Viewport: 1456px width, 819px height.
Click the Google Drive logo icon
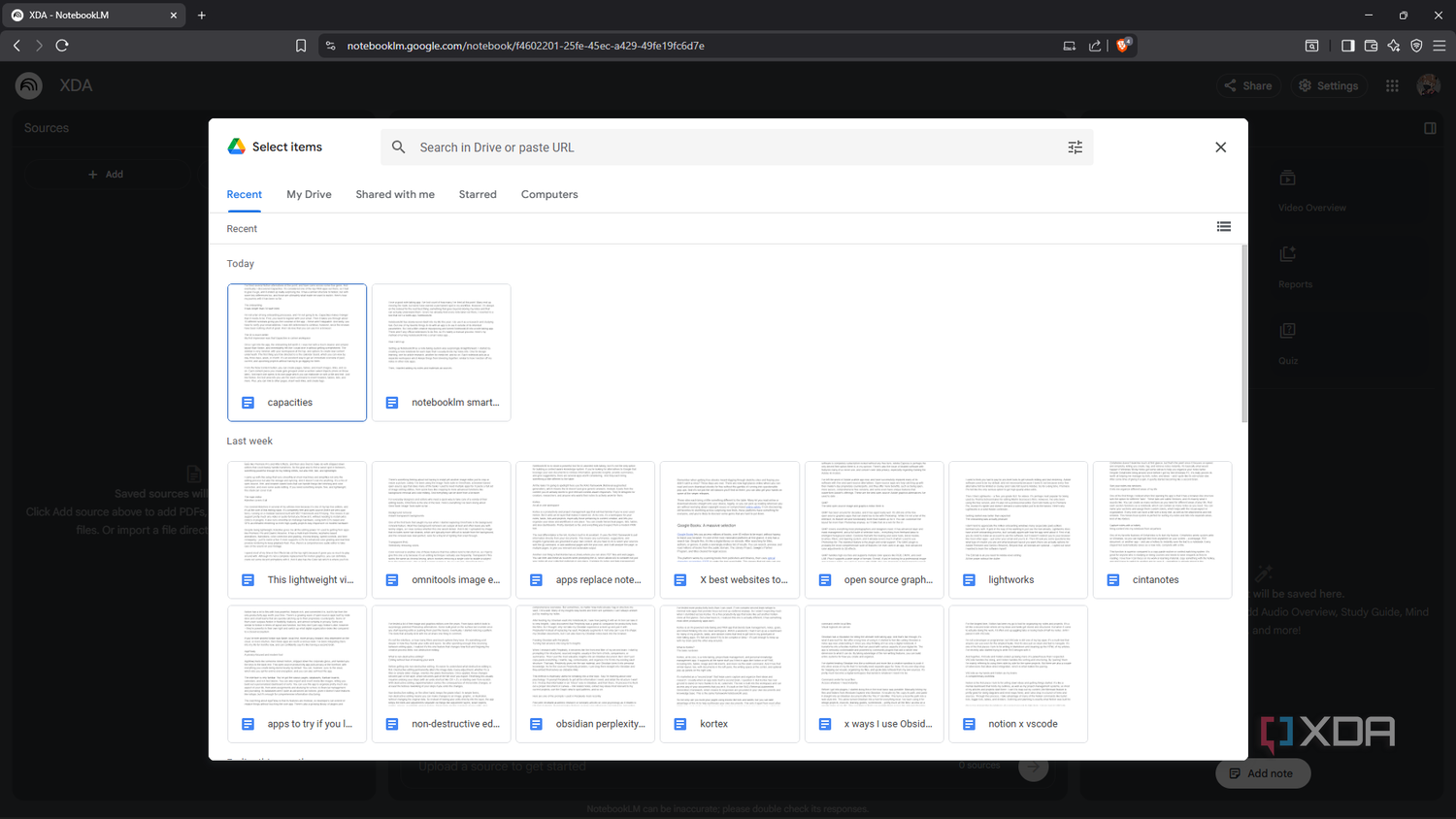click(x=237, y=147)
